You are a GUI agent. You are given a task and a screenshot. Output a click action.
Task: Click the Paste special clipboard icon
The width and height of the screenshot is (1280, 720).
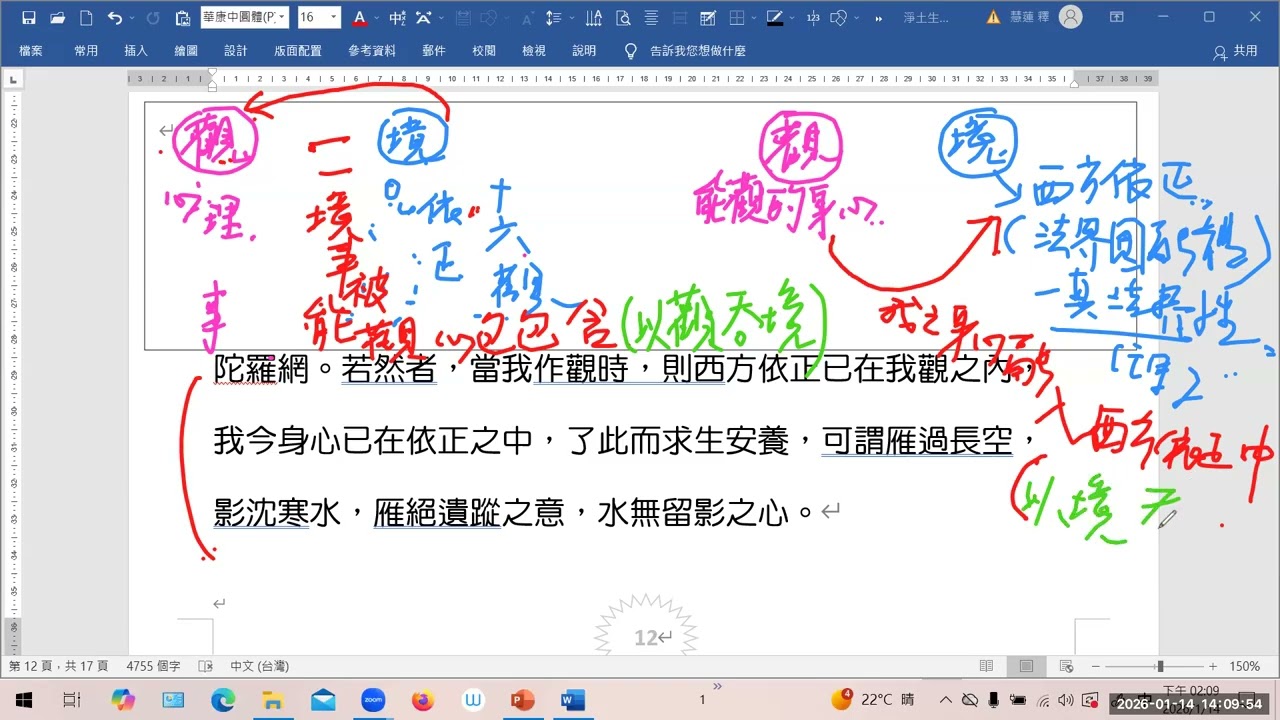[182, 17]
